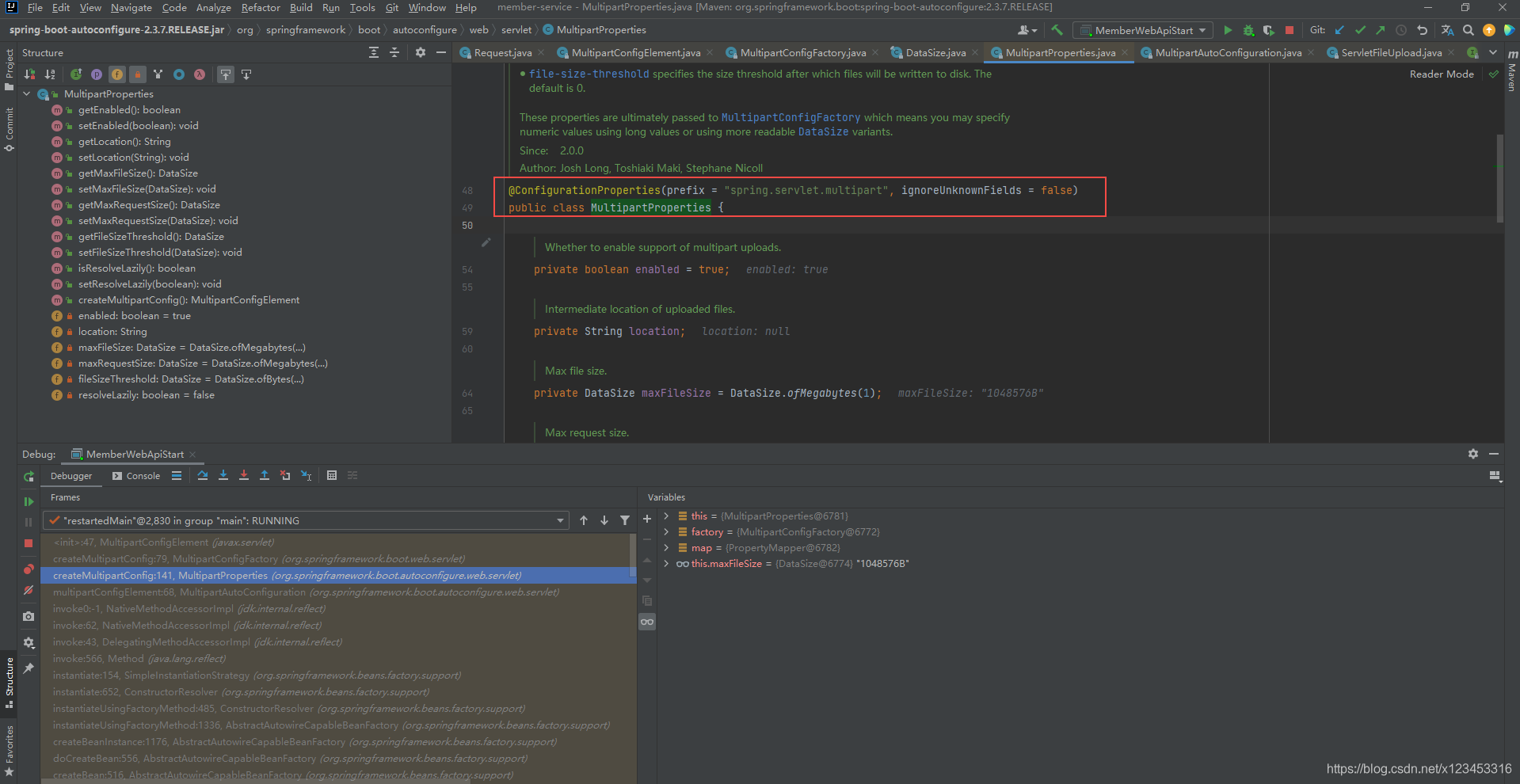
Task: Select the Step Over icon in debugger
Action: click(x=203, y=475)
